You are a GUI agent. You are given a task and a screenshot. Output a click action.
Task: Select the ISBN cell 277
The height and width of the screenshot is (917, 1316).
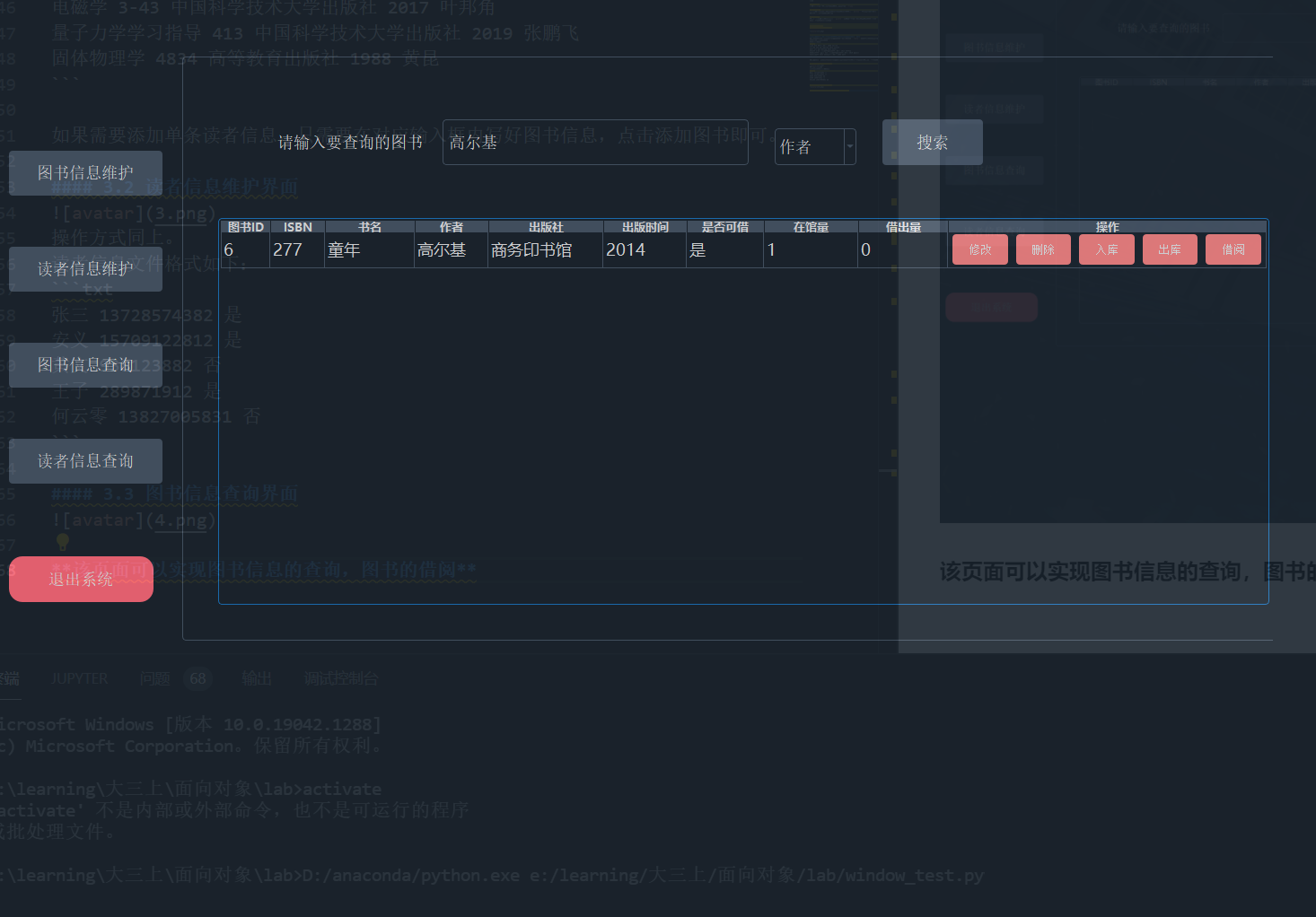click(x=297, y=250)
